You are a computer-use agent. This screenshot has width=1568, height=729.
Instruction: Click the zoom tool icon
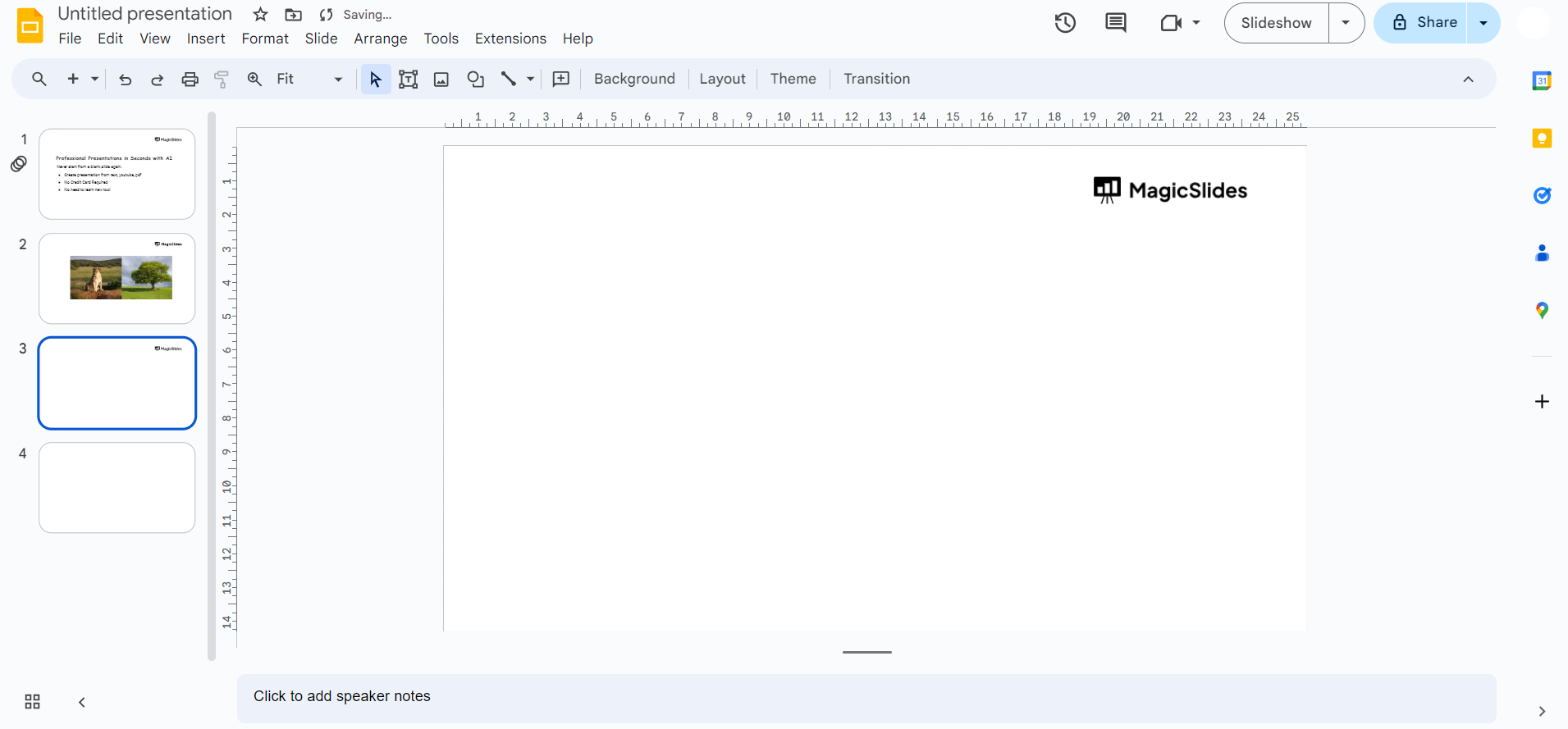[x=254, y=79]
